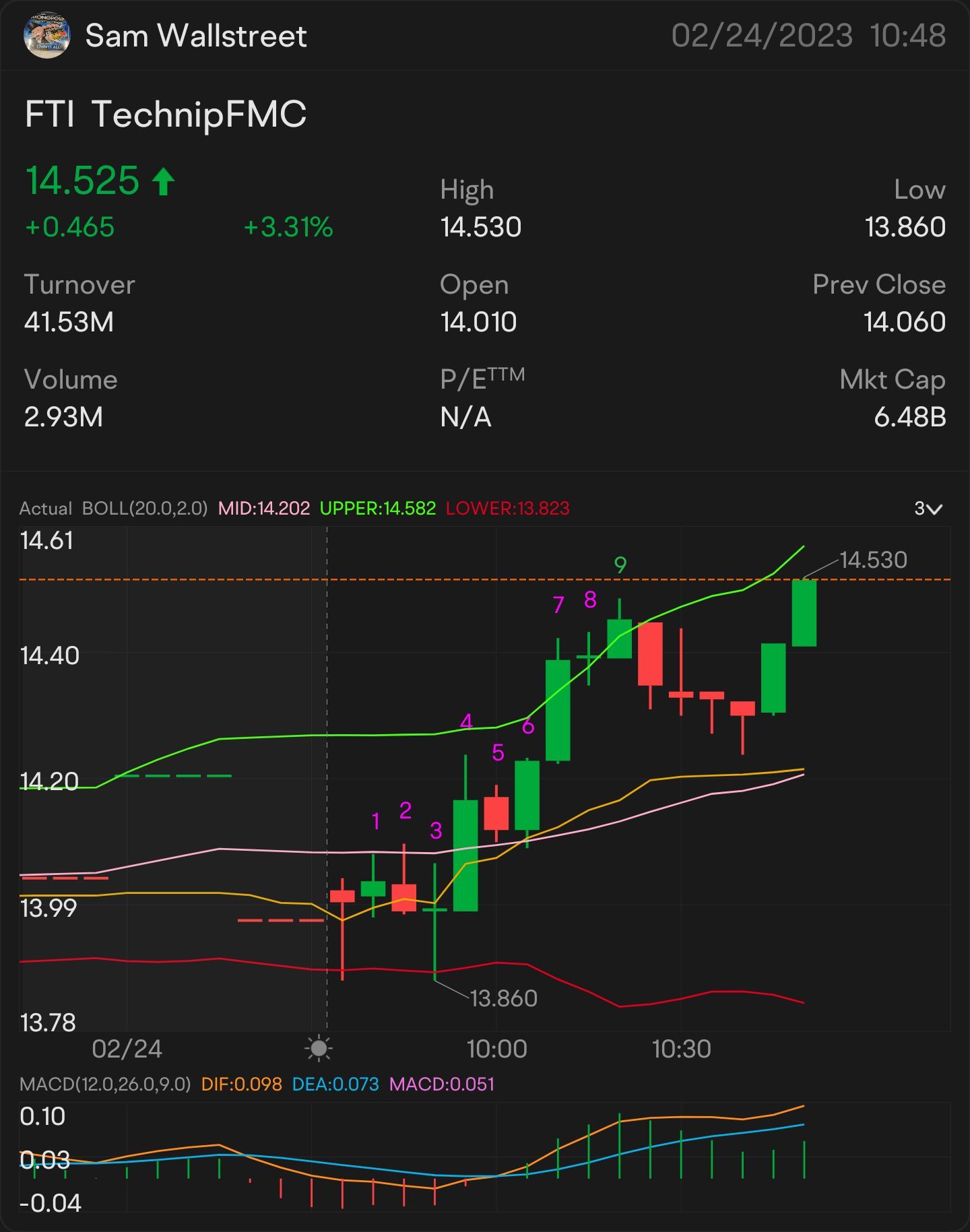Open Sam Wallstreet's profile avatar
Image resolution: width=970 pixels, height=1232 pixels.
click(x=46, y=35)
